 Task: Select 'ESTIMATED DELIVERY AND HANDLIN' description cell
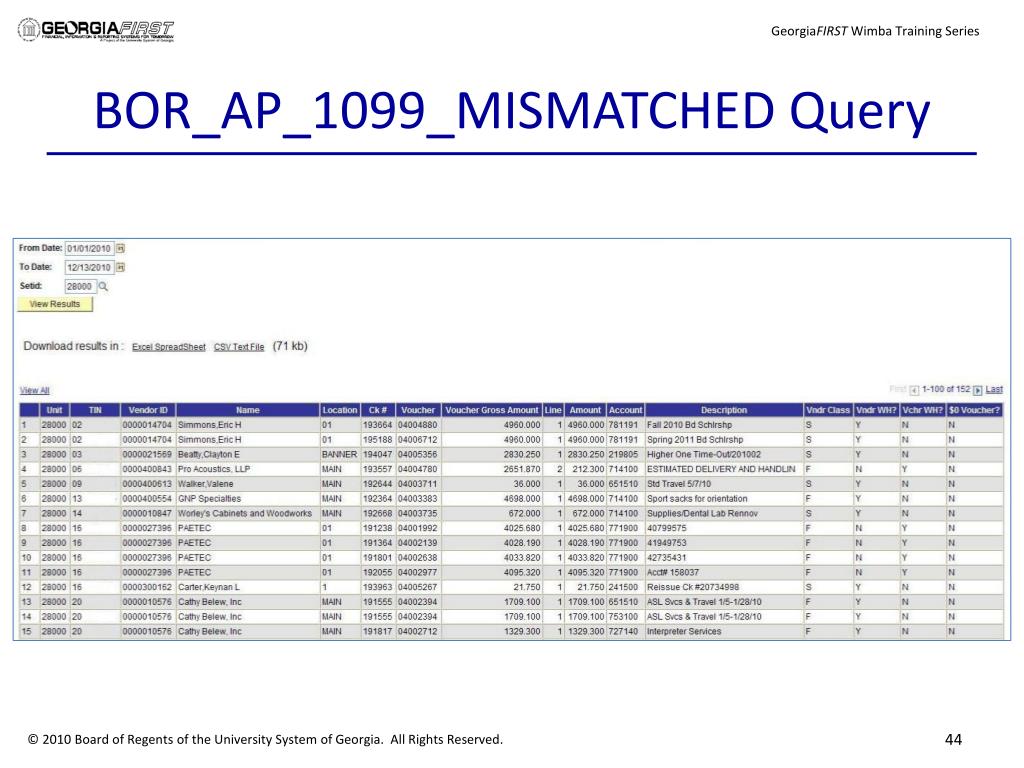click(724, 470)
